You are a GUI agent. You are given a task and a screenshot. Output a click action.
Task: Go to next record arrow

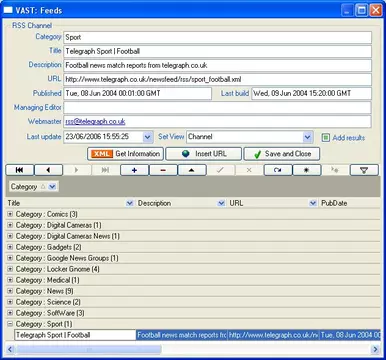click(x=77, y=170)
